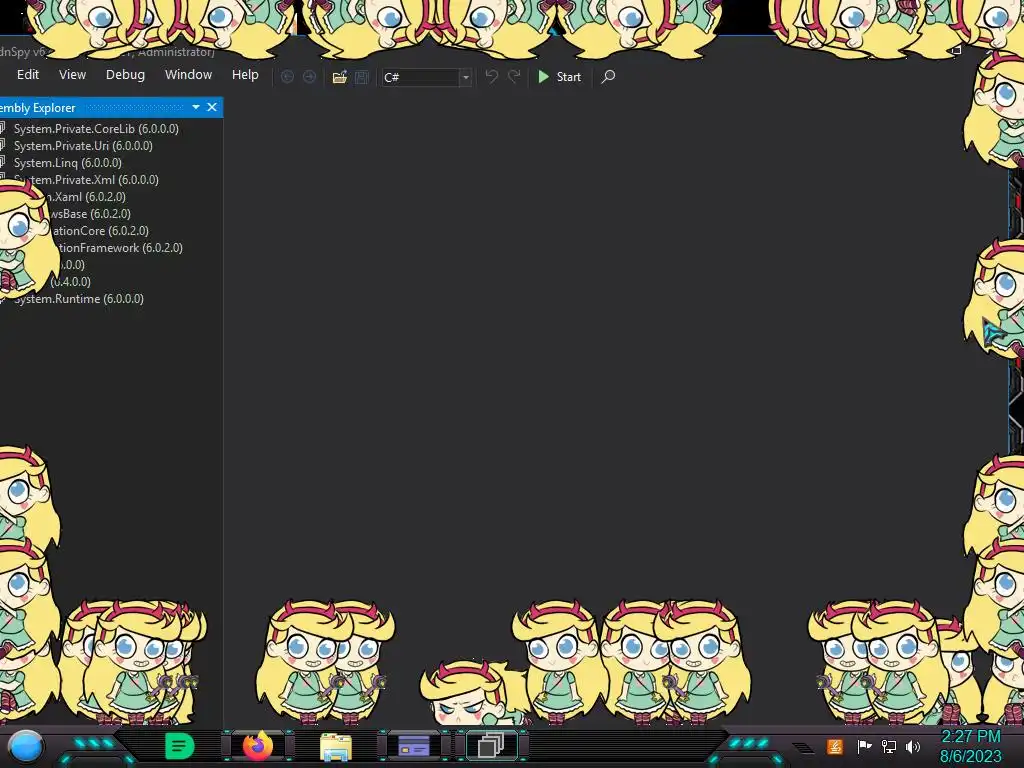Select the ationCore (6.0.2.0) assembly row
This screenshot has height=768, width=1024.
100,231
